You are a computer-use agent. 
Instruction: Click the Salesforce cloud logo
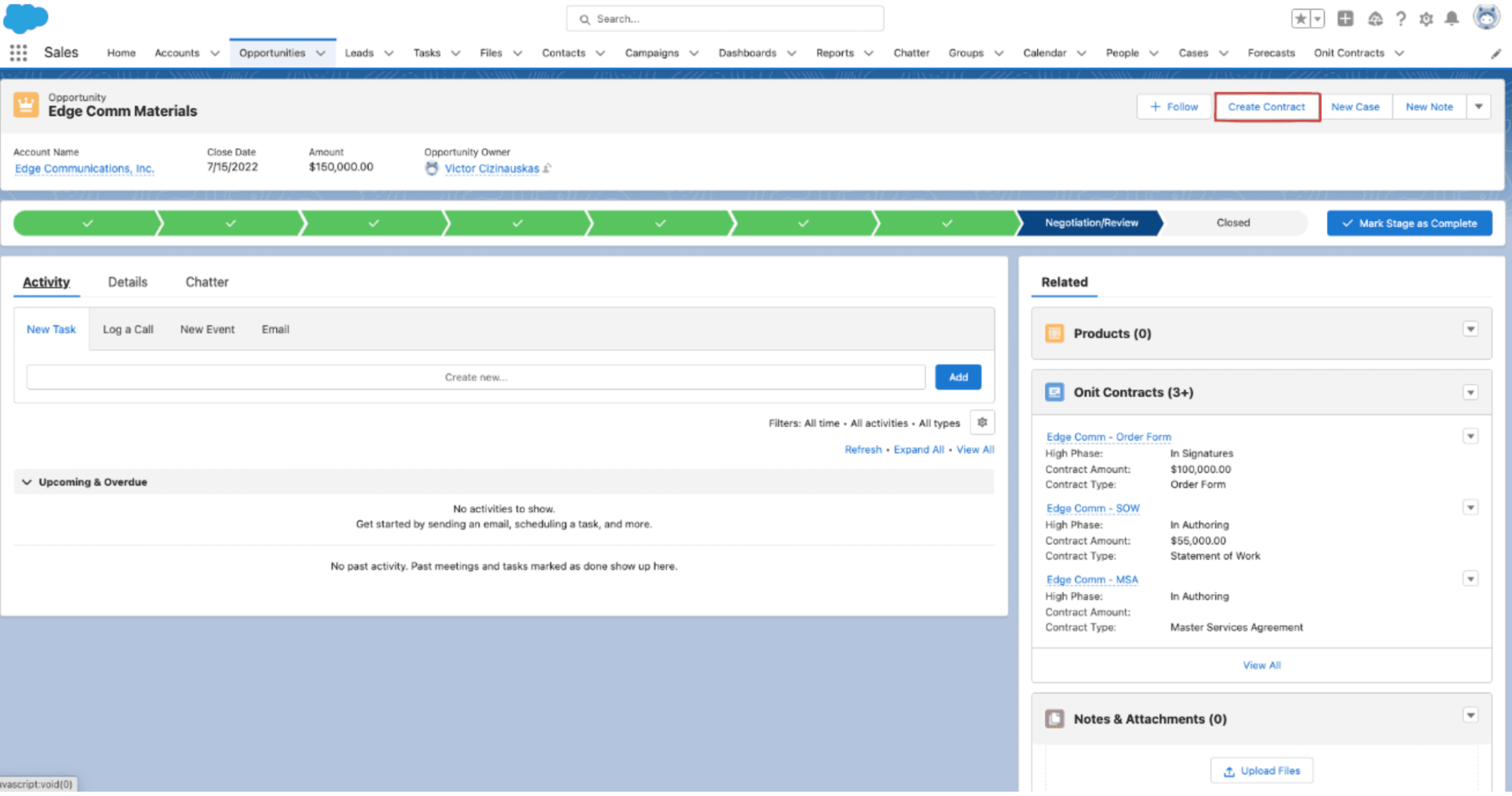coord(25,17)
